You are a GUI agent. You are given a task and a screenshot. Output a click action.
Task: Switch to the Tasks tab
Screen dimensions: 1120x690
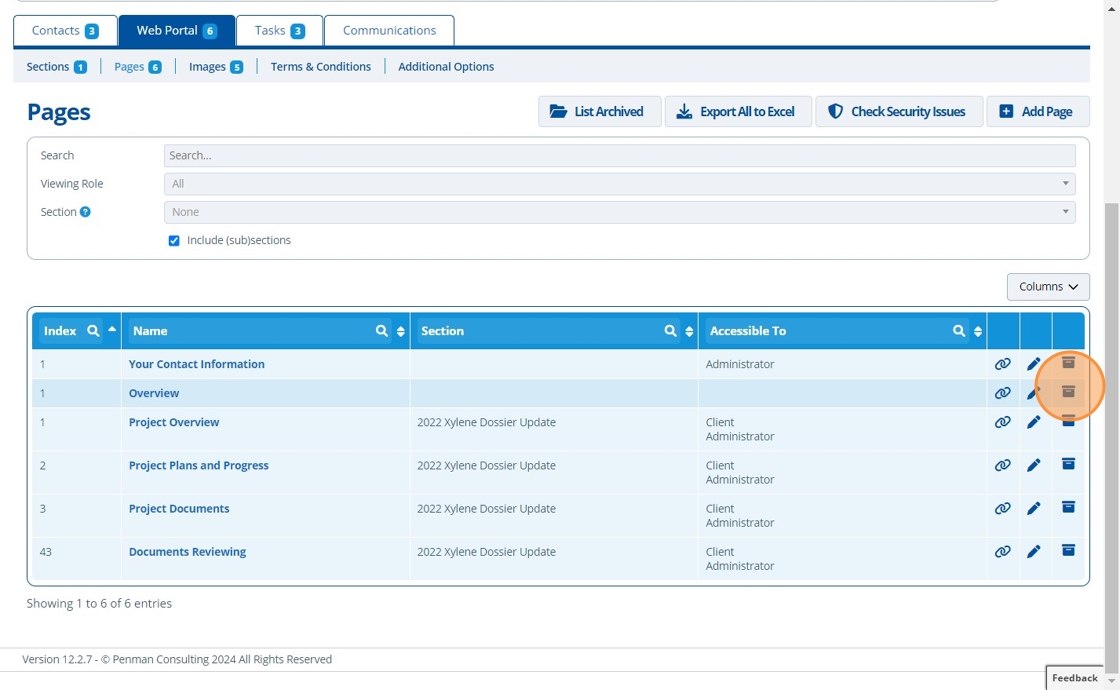coord(279,31)
